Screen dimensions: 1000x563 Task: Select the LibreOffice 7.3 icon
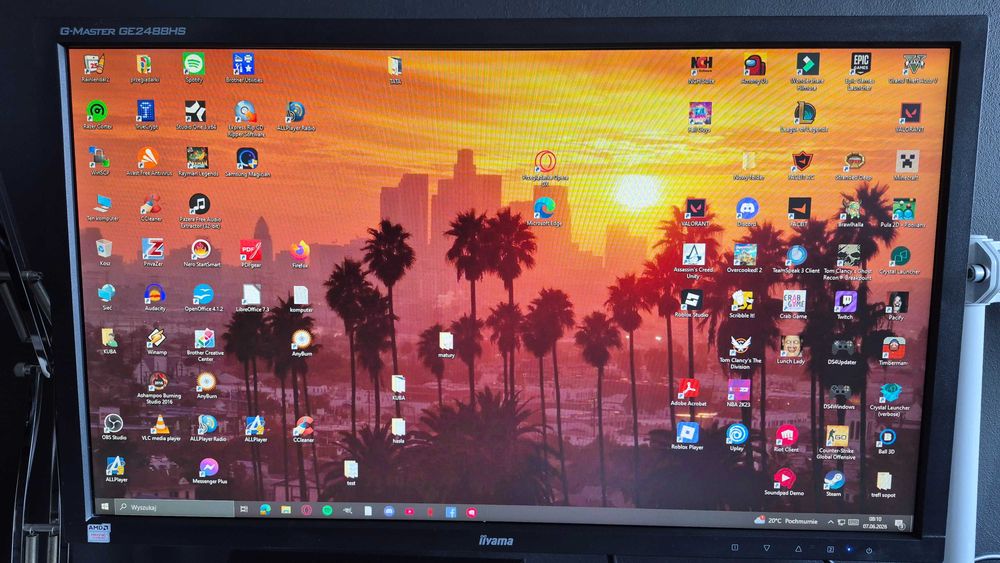(252, 298)
